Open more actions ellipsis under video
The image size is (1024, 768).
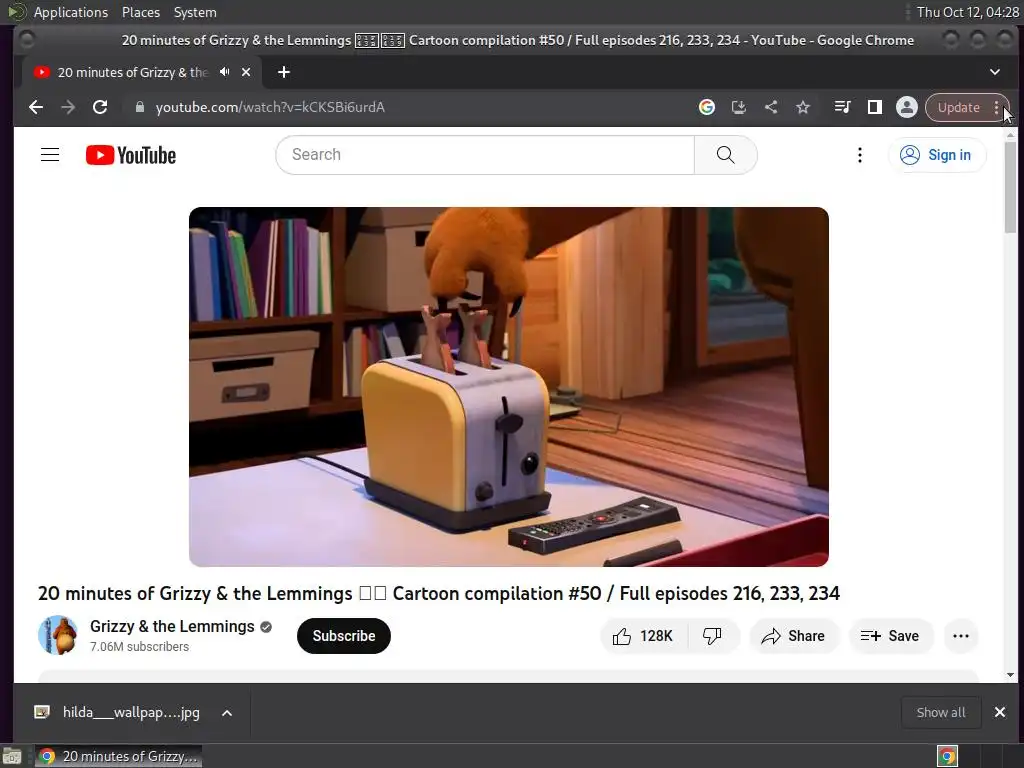click(961, 636)
